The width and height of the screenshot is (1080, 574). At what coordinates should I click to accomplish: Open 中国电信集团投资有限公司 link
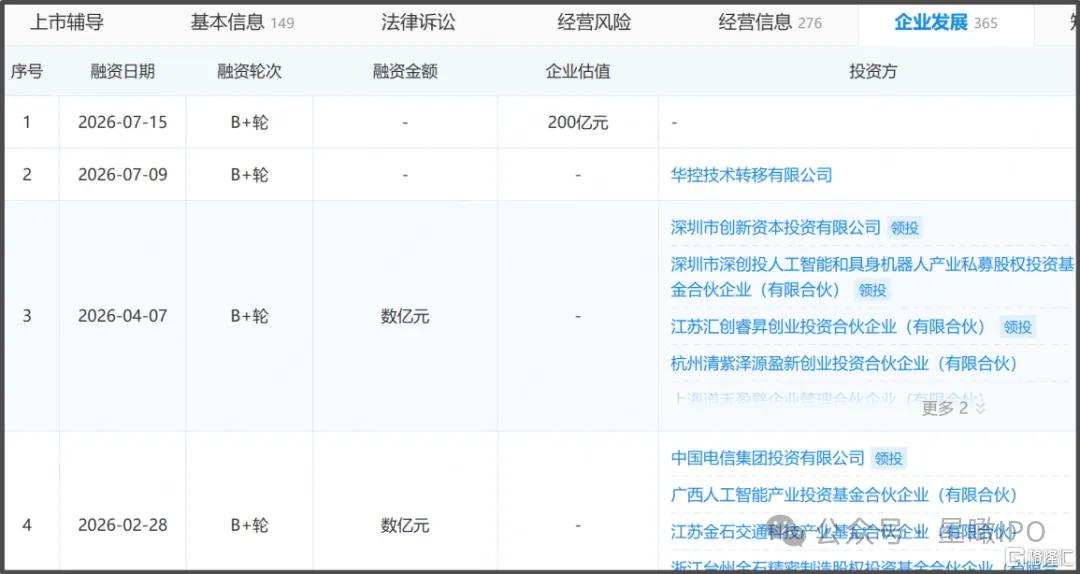(x=767, y=458)
